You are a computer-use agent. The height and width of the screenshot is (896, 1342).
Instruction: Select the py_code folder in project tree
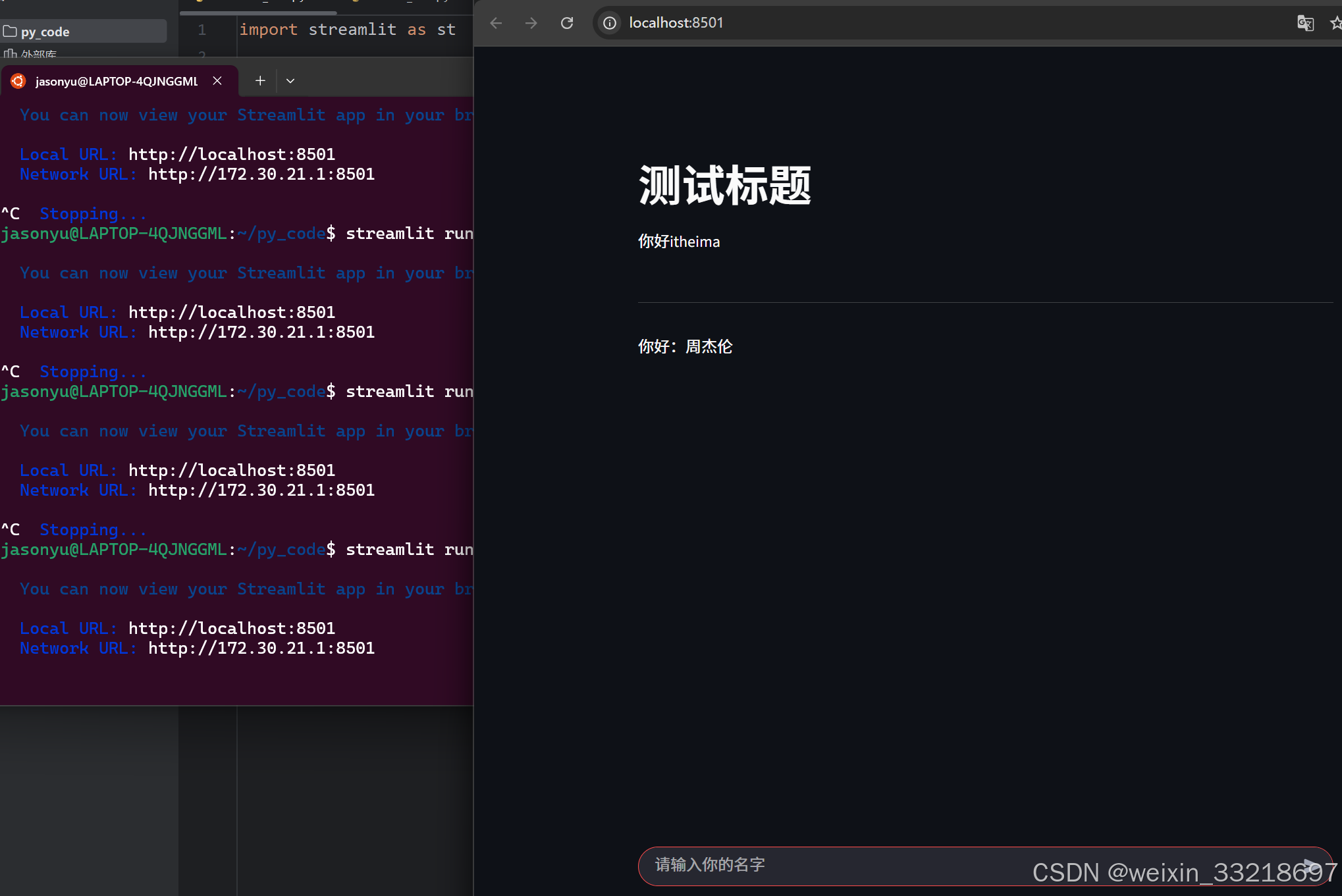tap(84, 31)
